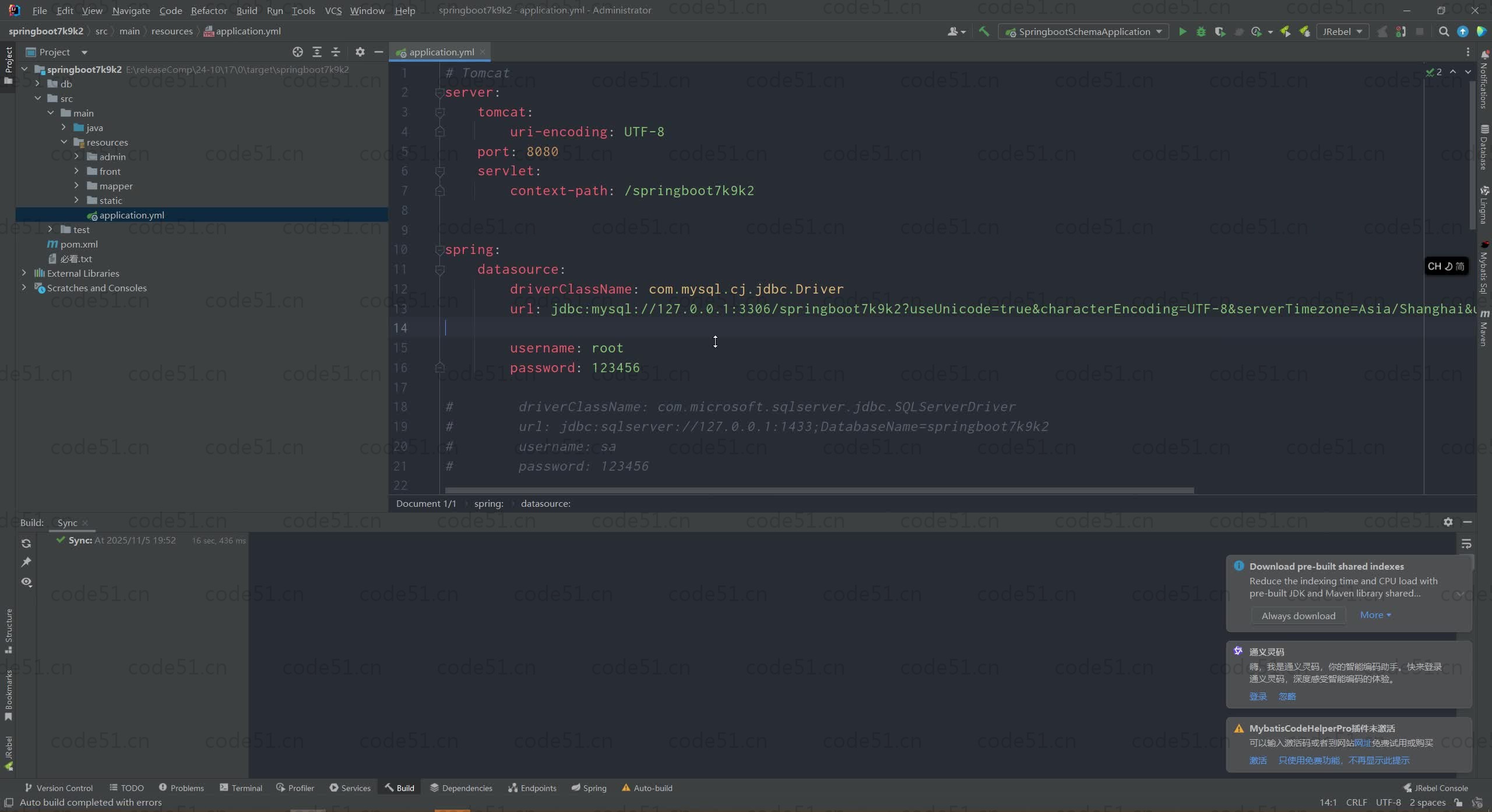The width and height of the screenshot is (1492, 812).
Task: Click the 激活 link in the MybatisCodeHelperPro notification
Action: coord(1257,760)
